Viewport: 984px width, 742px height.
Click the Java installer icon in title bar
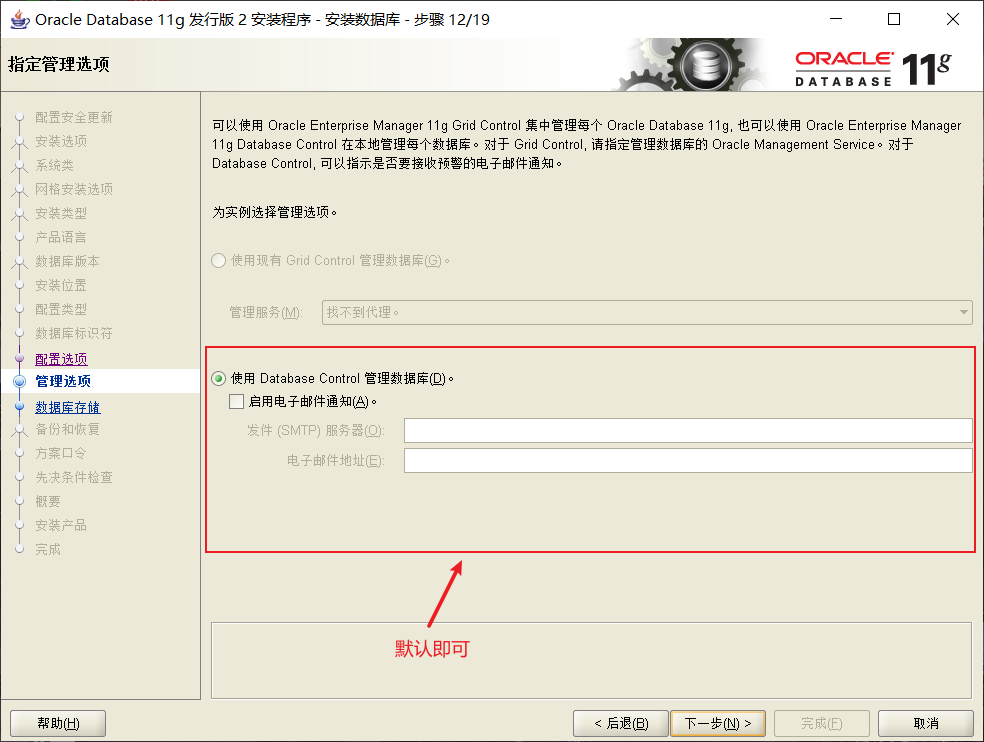click(x=19, y=19)
